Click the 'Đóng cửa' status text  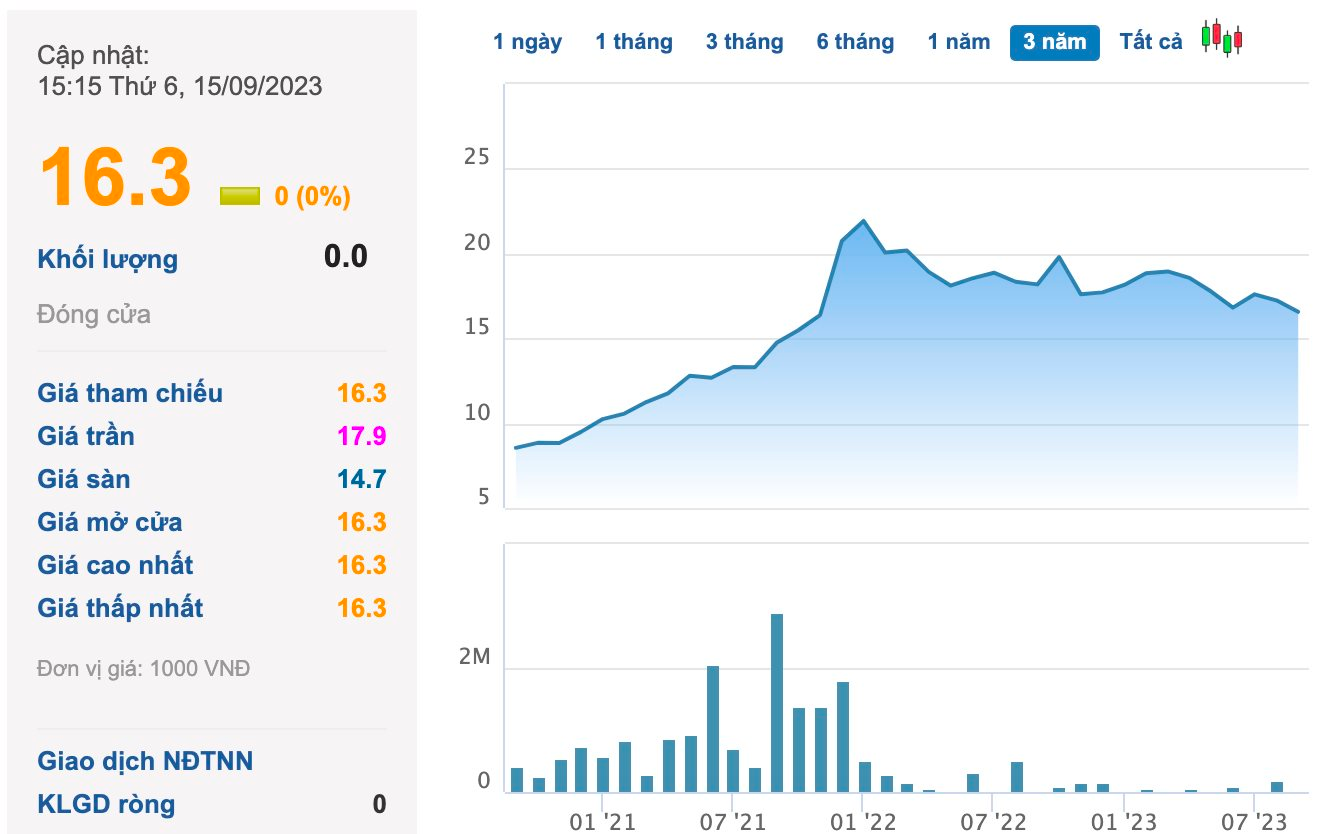click(x=94, y=314)
